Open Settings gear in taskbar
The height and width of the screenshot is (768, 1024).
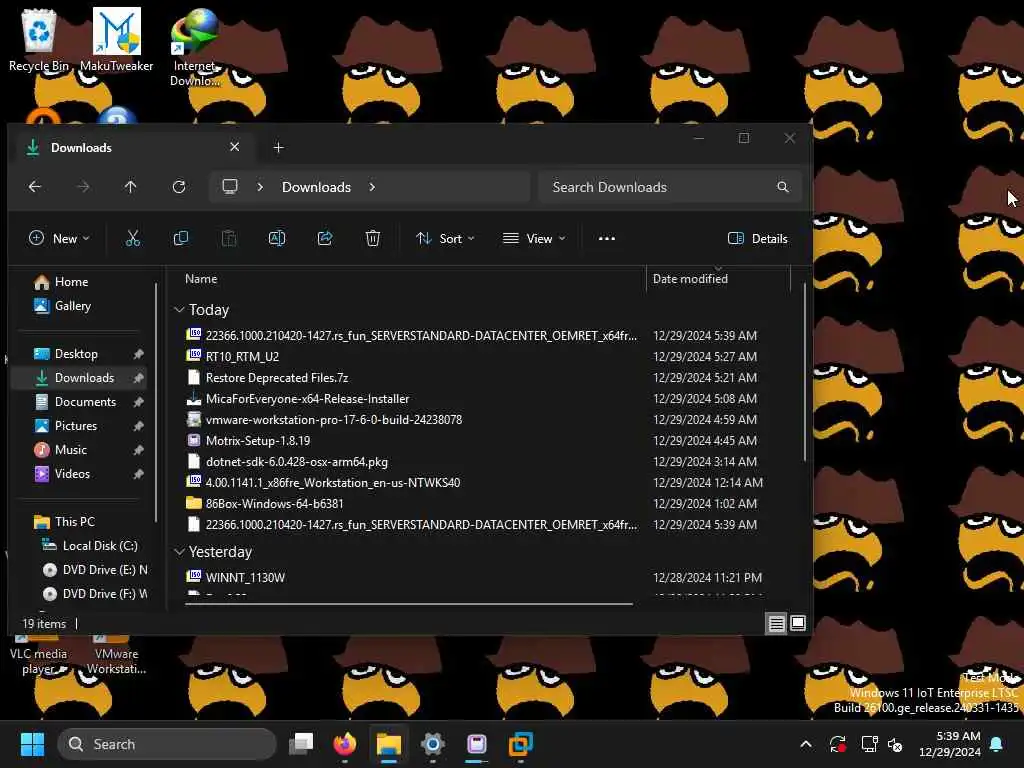(x=432, y=744)
